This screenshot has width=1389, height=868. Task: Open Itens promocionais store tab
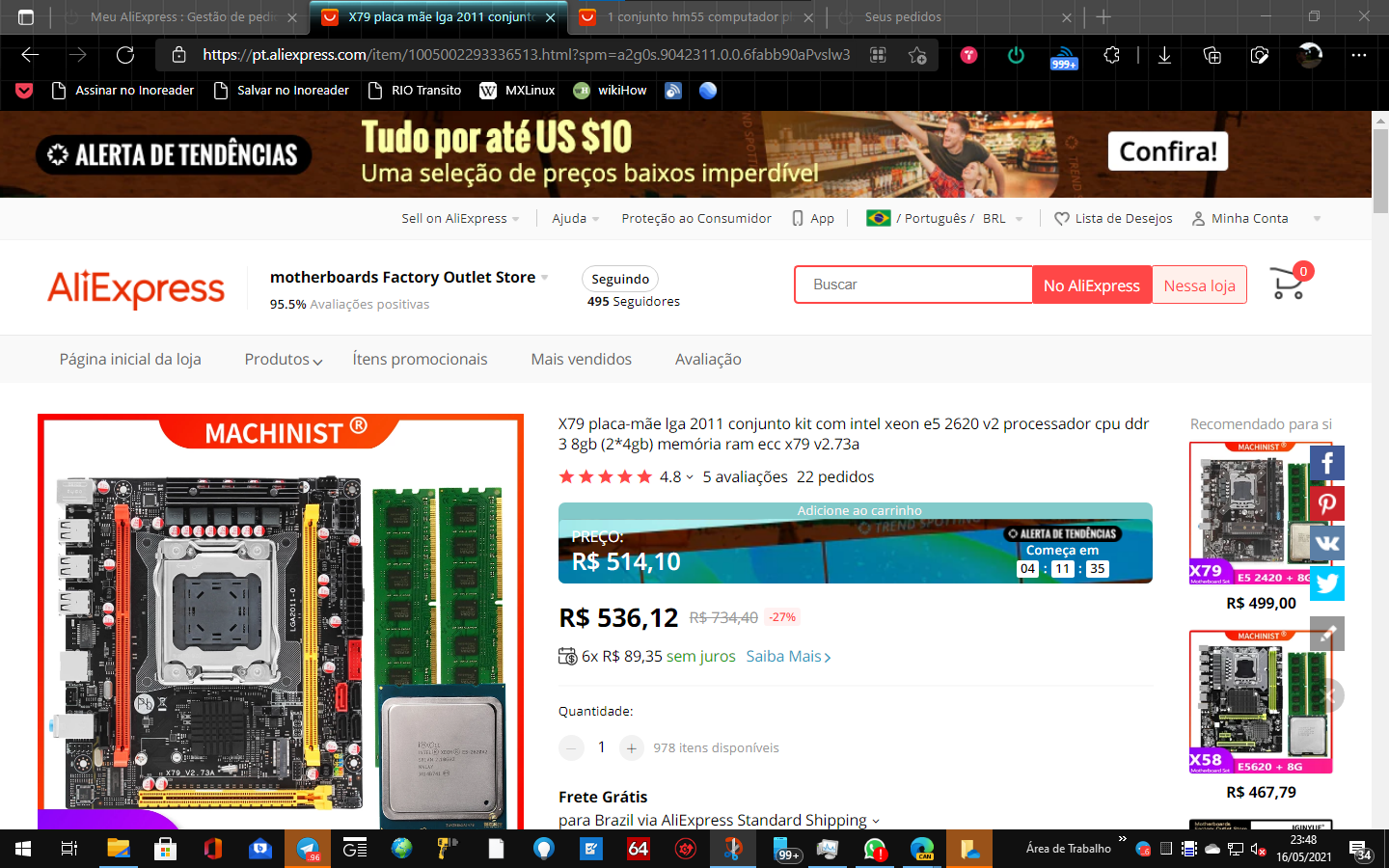[420, 360]
